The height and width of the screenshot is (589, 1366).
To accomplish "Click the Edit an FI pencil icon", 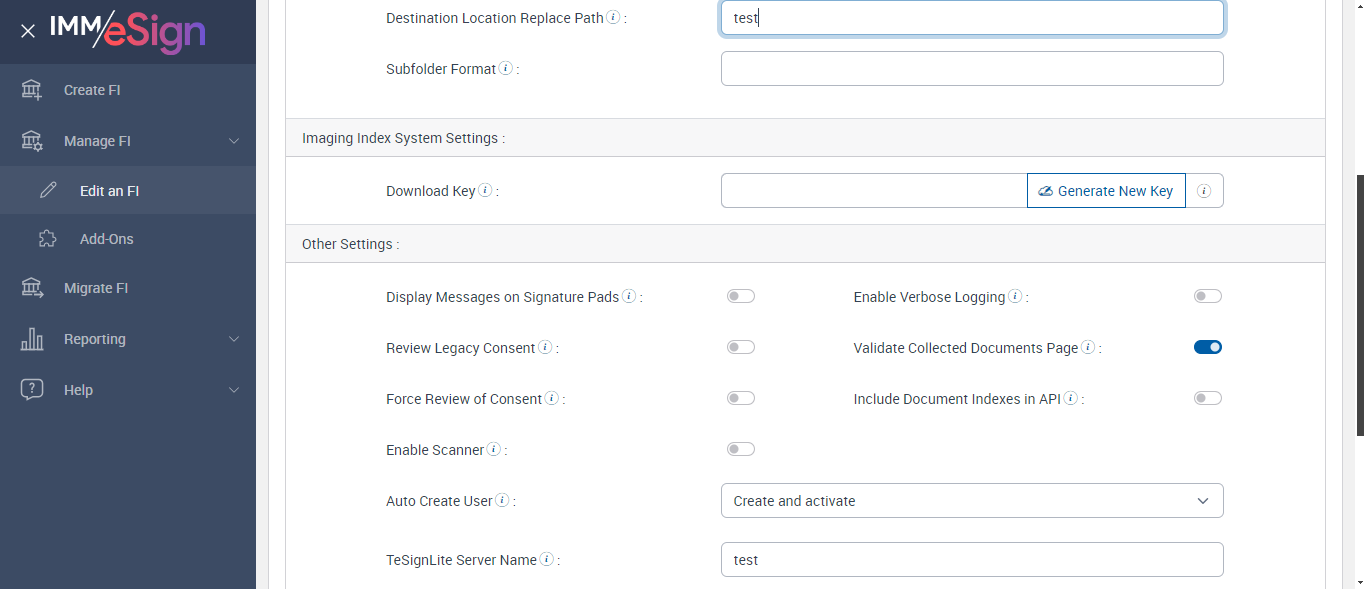I will pos(48,190).
